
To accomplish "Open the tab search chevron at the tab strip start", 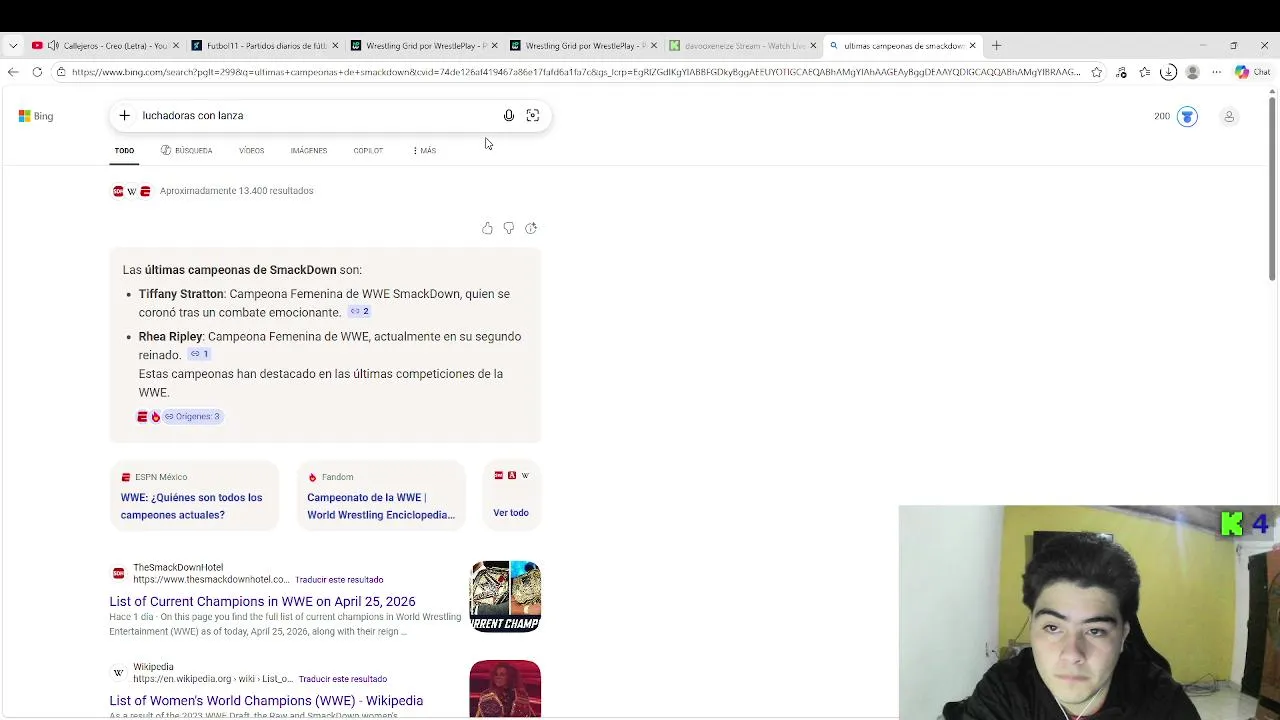I will (x=13, y=45).
